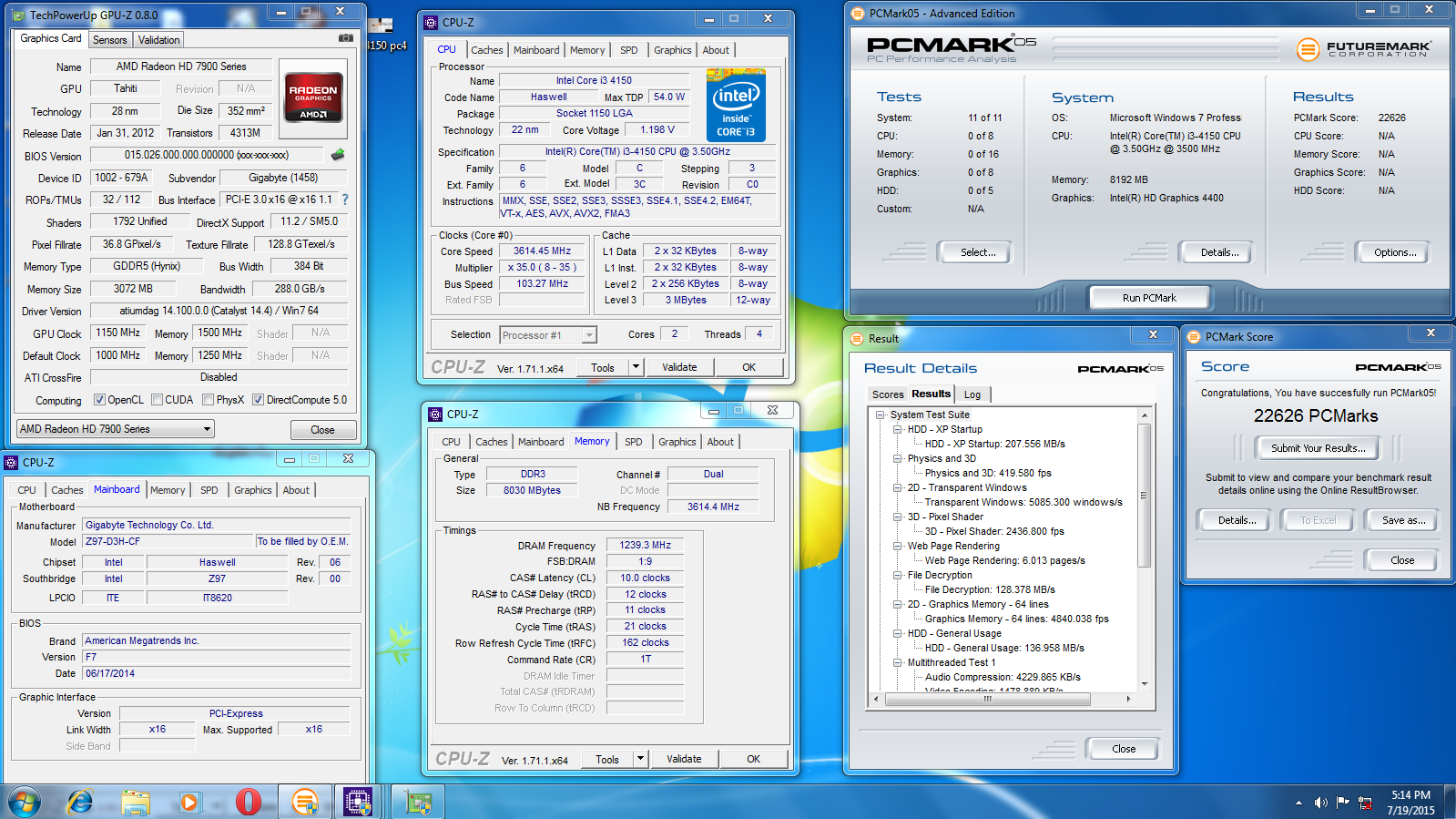Open the AMD Radeon HD 7900 Series dropdown
The width and height of the screenshot is (1456, 819).
(115, 429)
